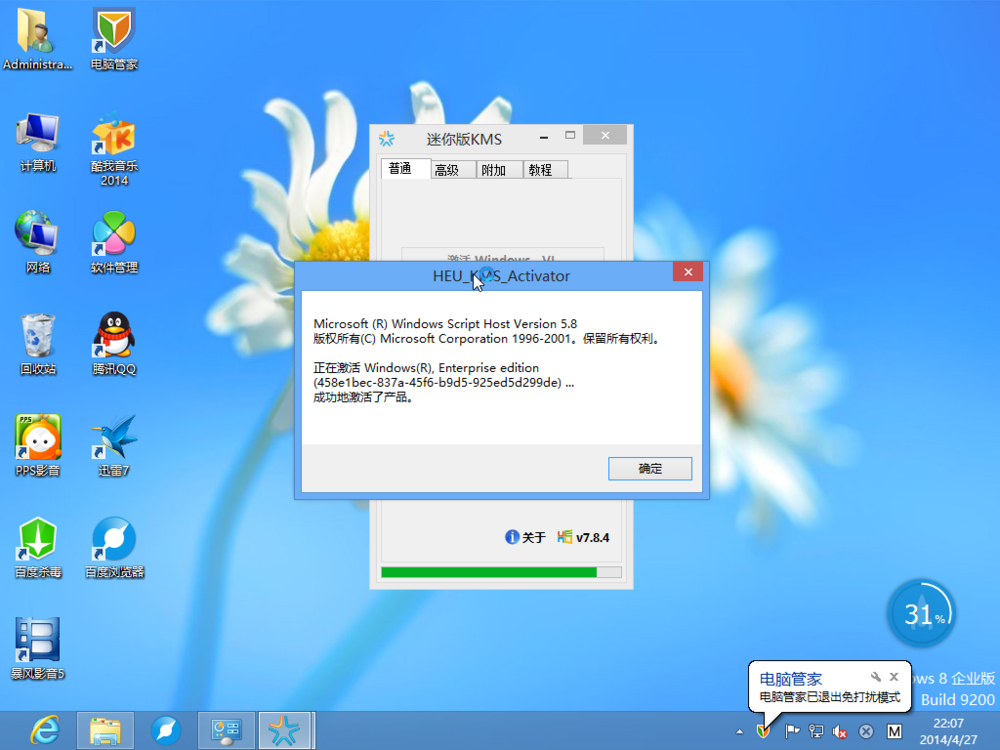Launch 百度杀毒 desktop shortcut
Screen dimensions: 1000x750
point(38,547)
